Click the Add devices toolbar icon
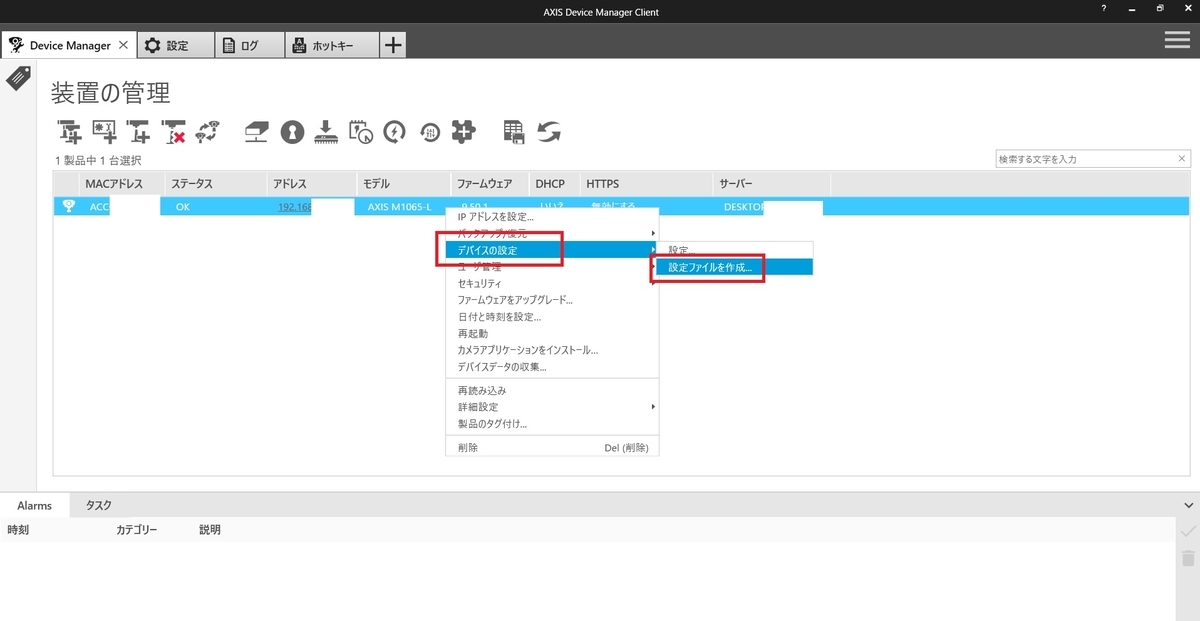Image resolution: width=1200 pixels, height=621 pixels. [x=70, y=131]
